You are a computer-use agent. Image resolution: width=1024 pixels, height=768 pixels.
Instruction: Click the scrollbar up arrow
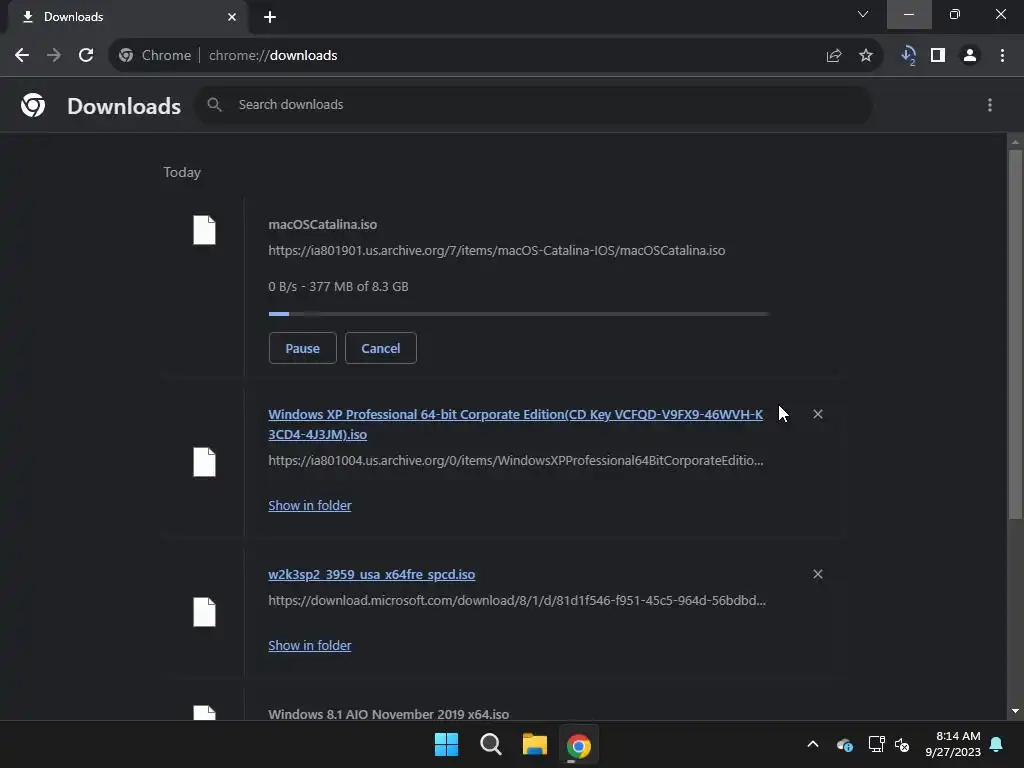pyautogui.click(x=1015, y=142)
